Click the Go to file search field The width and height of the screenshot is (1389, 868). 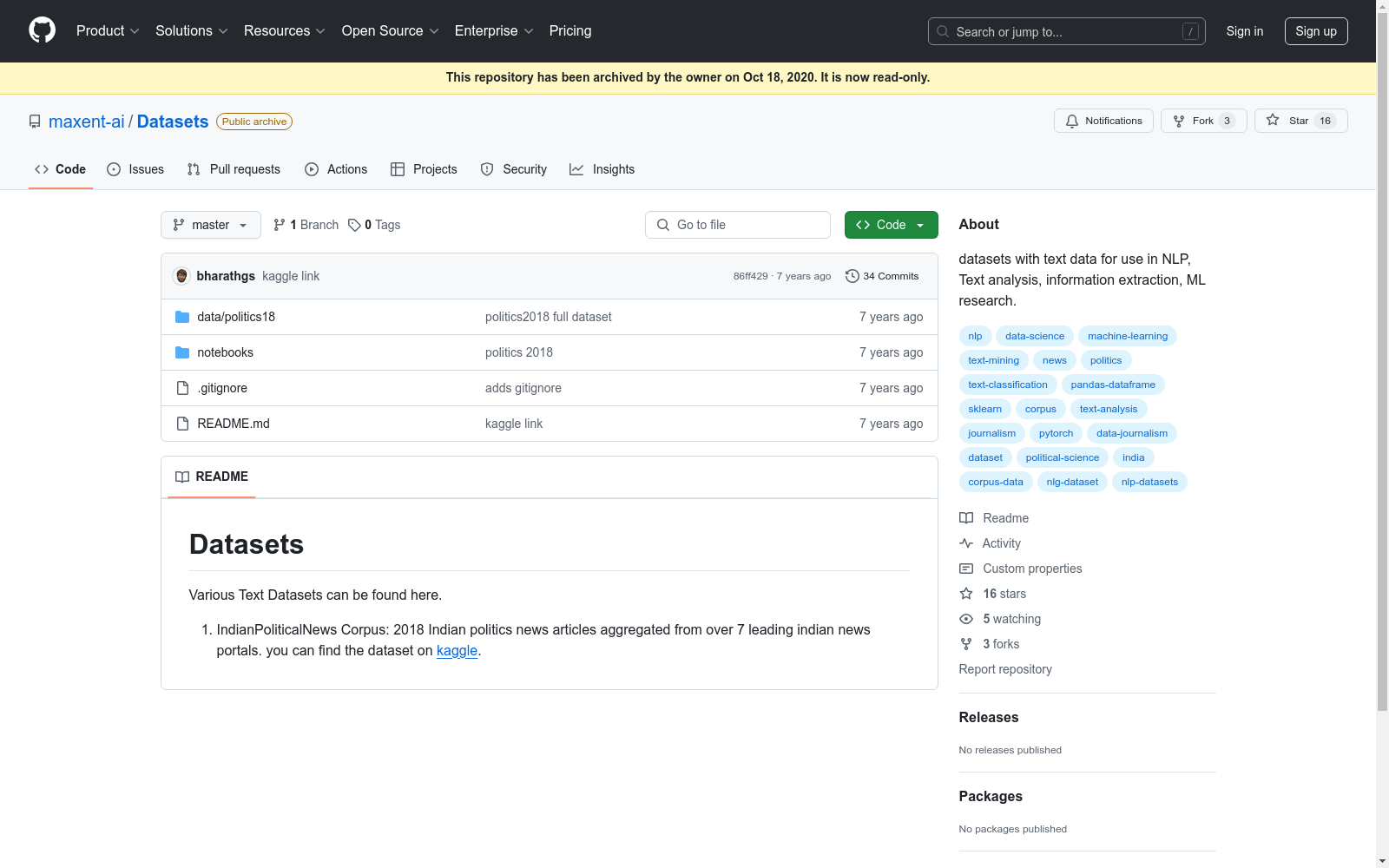738,225
